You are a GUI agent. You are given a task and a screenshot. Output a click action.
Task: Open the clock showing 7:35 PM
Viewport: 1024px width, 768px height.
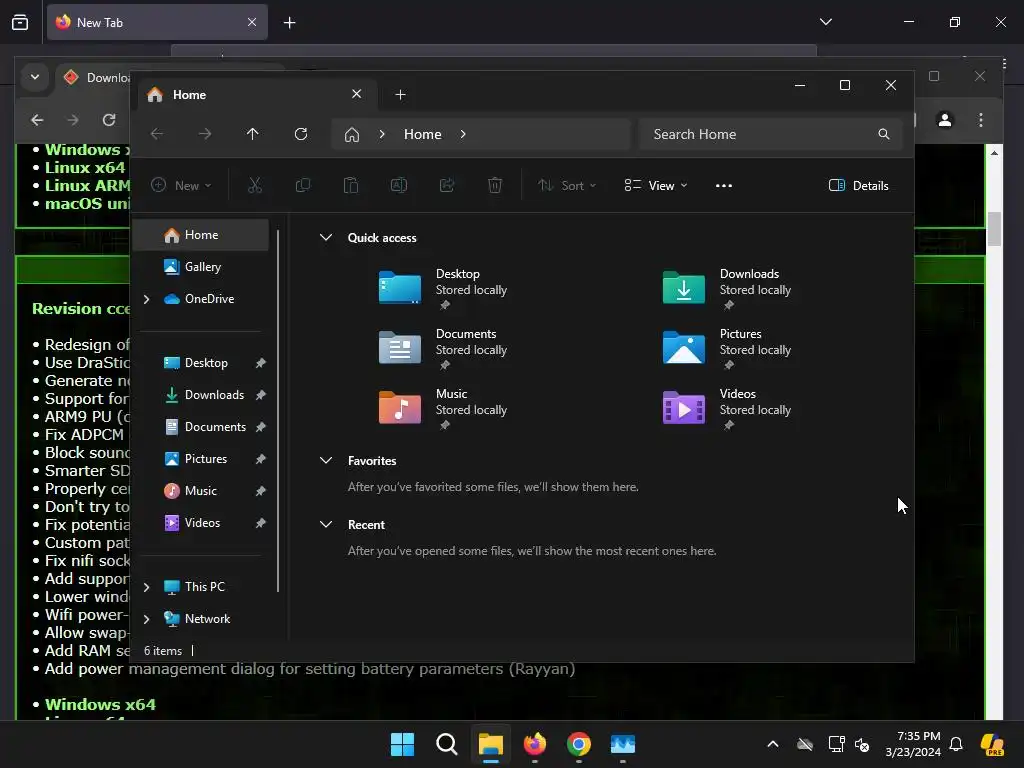click(913, 744)
